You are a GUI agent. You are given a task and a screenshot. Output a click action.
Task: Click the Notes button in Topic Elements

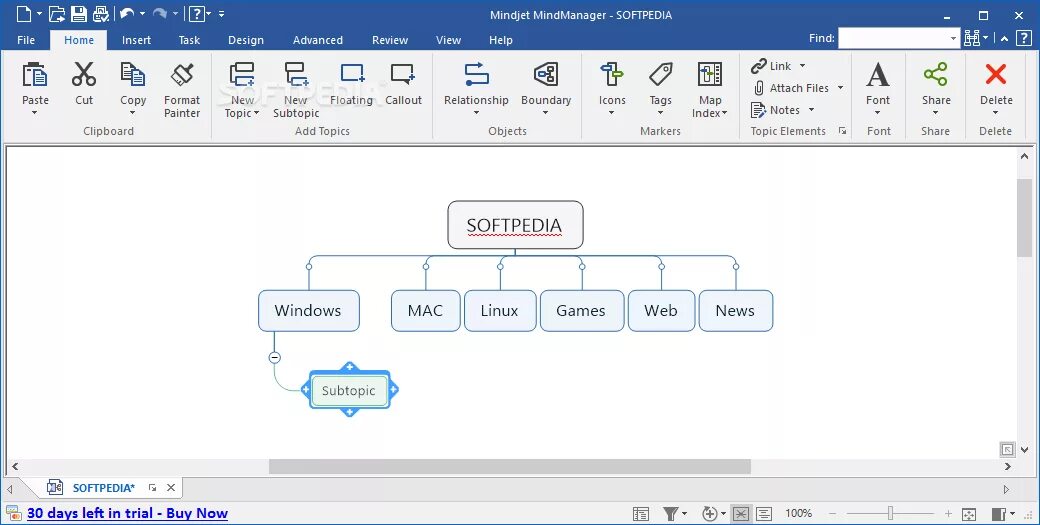tap(775, 110)
